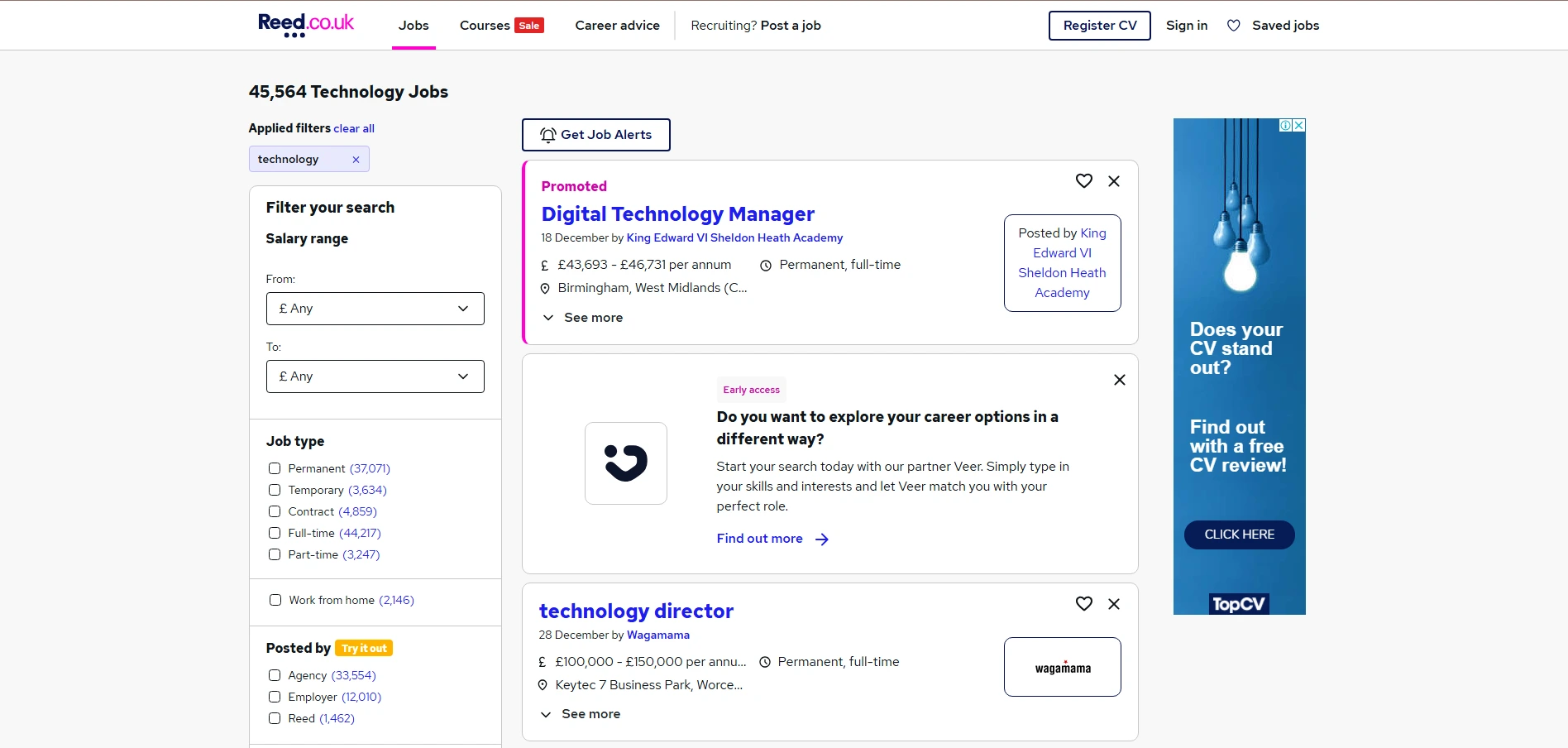Select the Full-time checkbox
This screenshot has width=1568, height=748.
tap(275, 533)
